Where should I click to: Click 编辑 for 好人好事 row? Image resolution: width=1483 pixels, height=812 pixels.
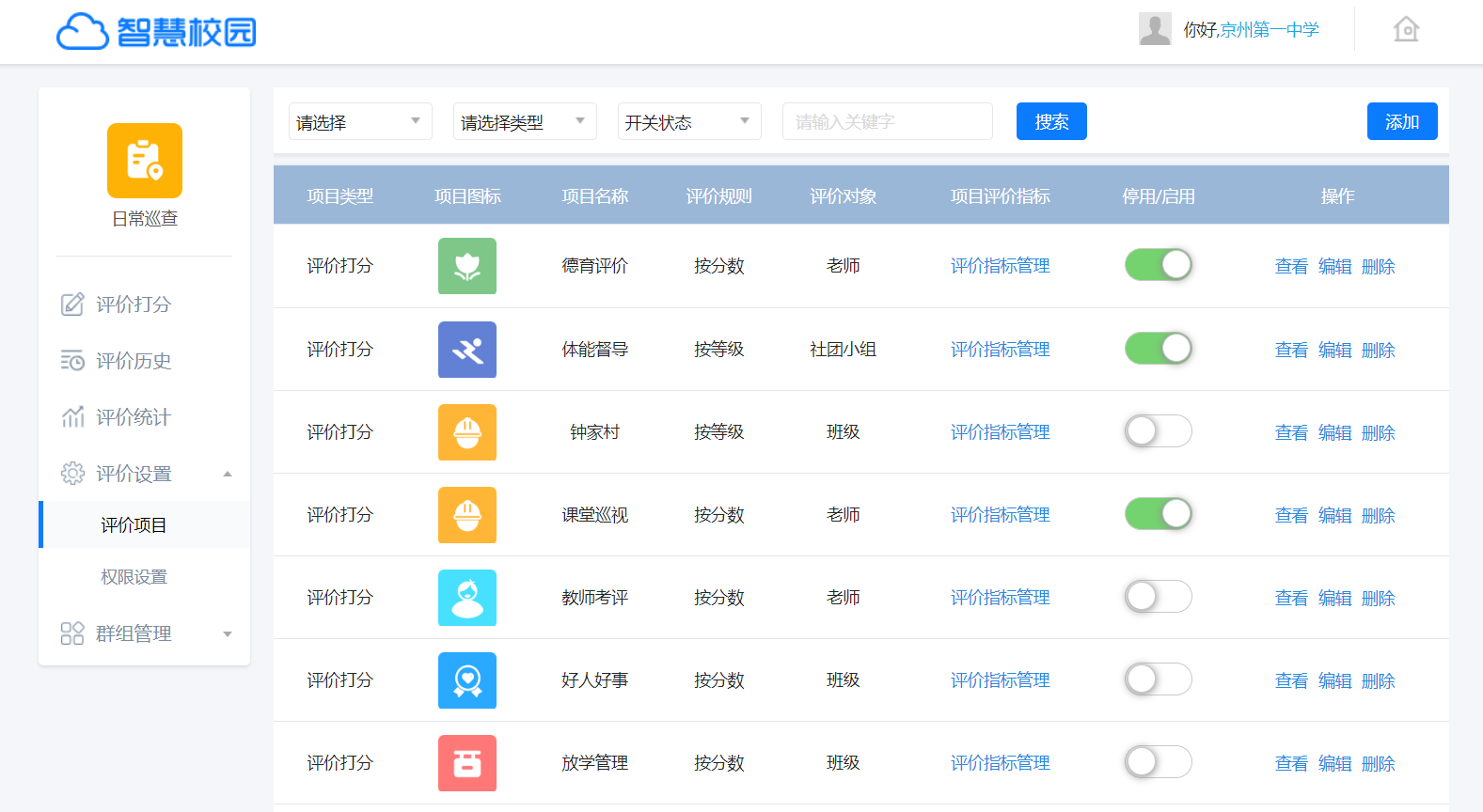click(1335, 680)
